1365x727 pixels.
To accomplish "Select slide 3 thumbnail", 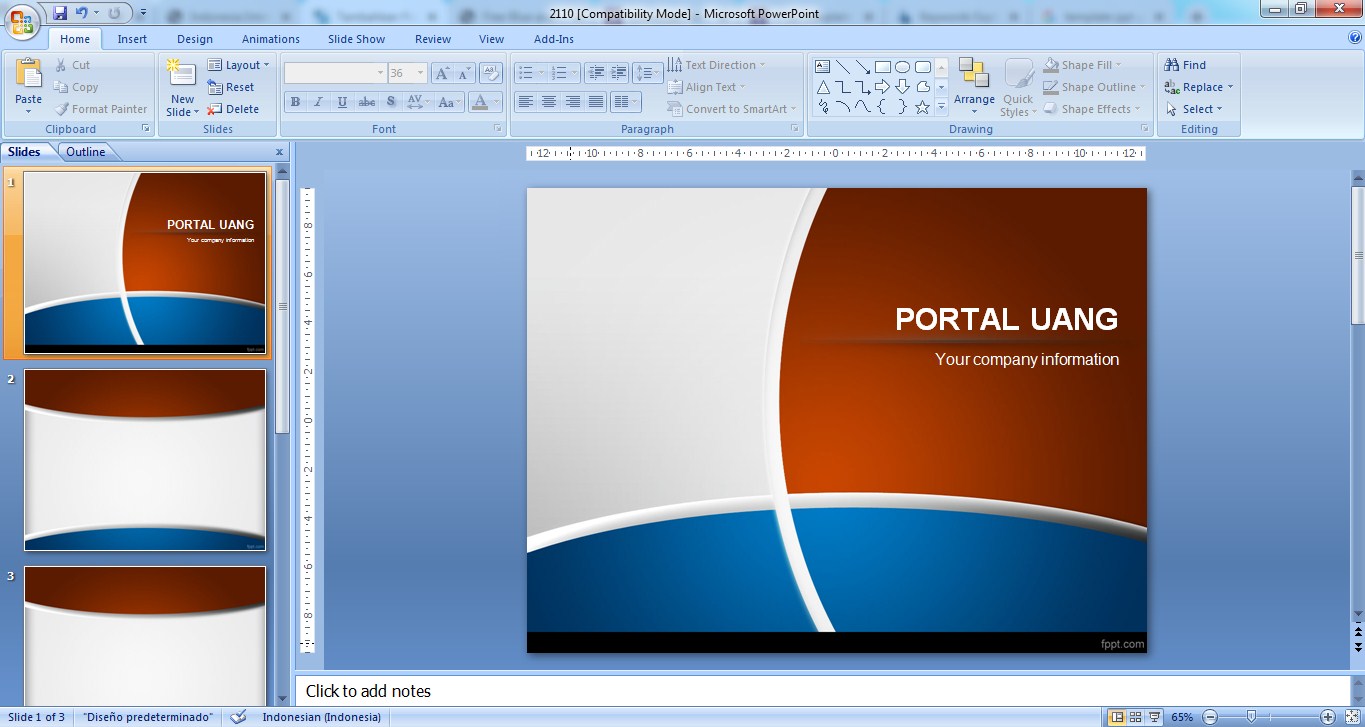I will (145, 637).
